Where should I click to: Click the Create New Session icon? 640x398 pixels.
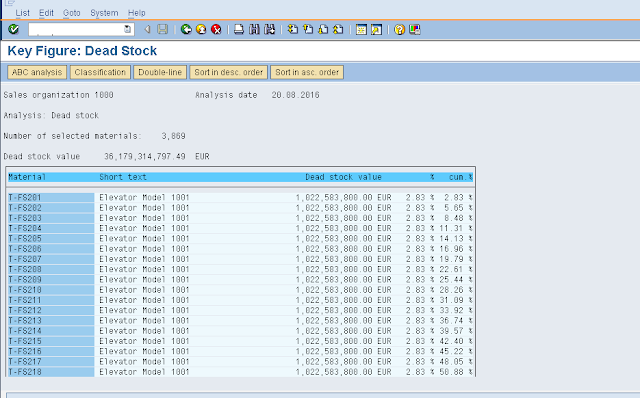pos(361,29)
